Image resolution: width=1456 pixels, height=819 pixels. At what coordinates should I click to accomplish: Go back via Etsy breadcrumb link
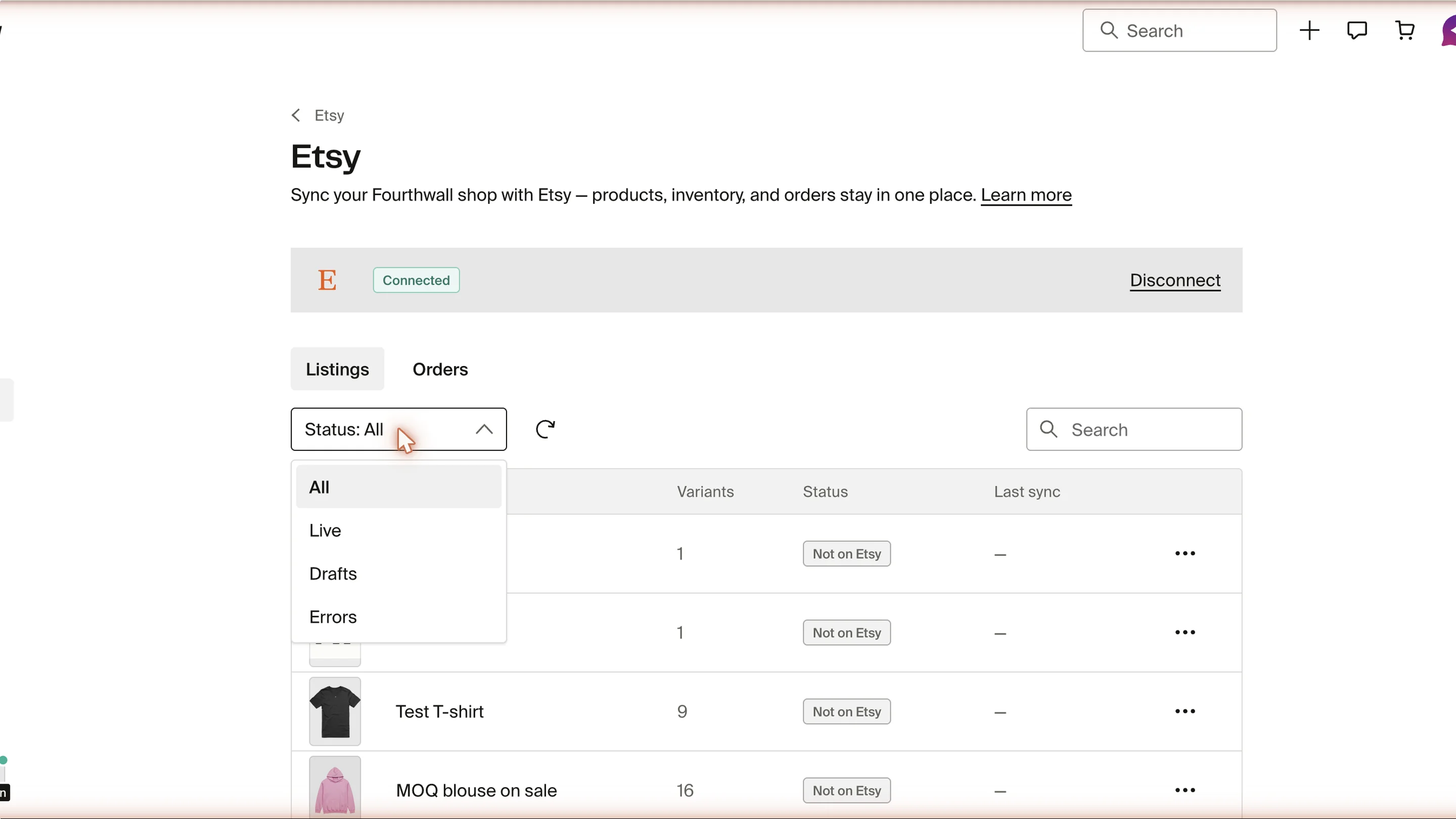tap(330, 115)
